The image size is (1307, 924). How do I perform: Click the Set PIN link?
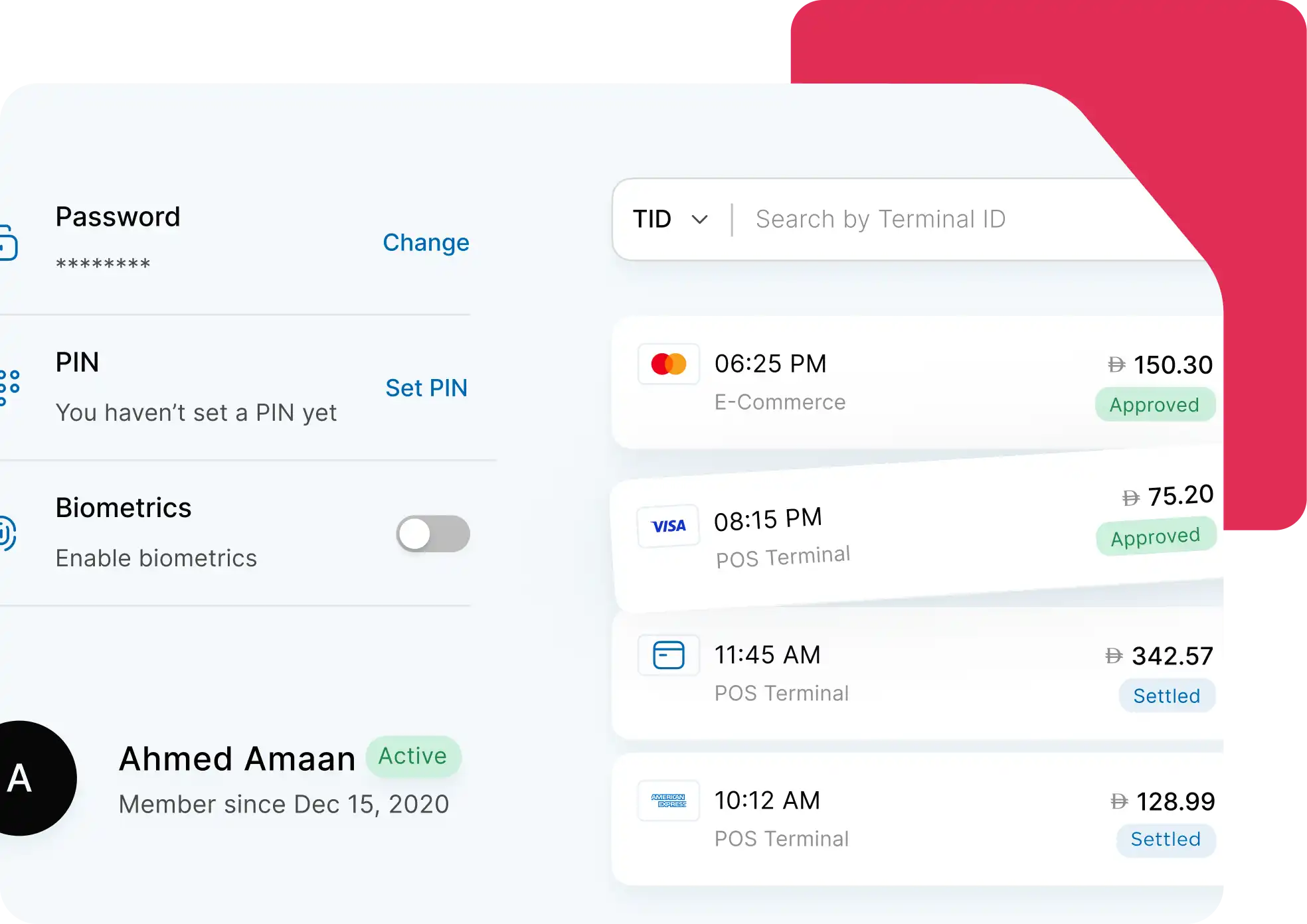click(x=426, y=388)
